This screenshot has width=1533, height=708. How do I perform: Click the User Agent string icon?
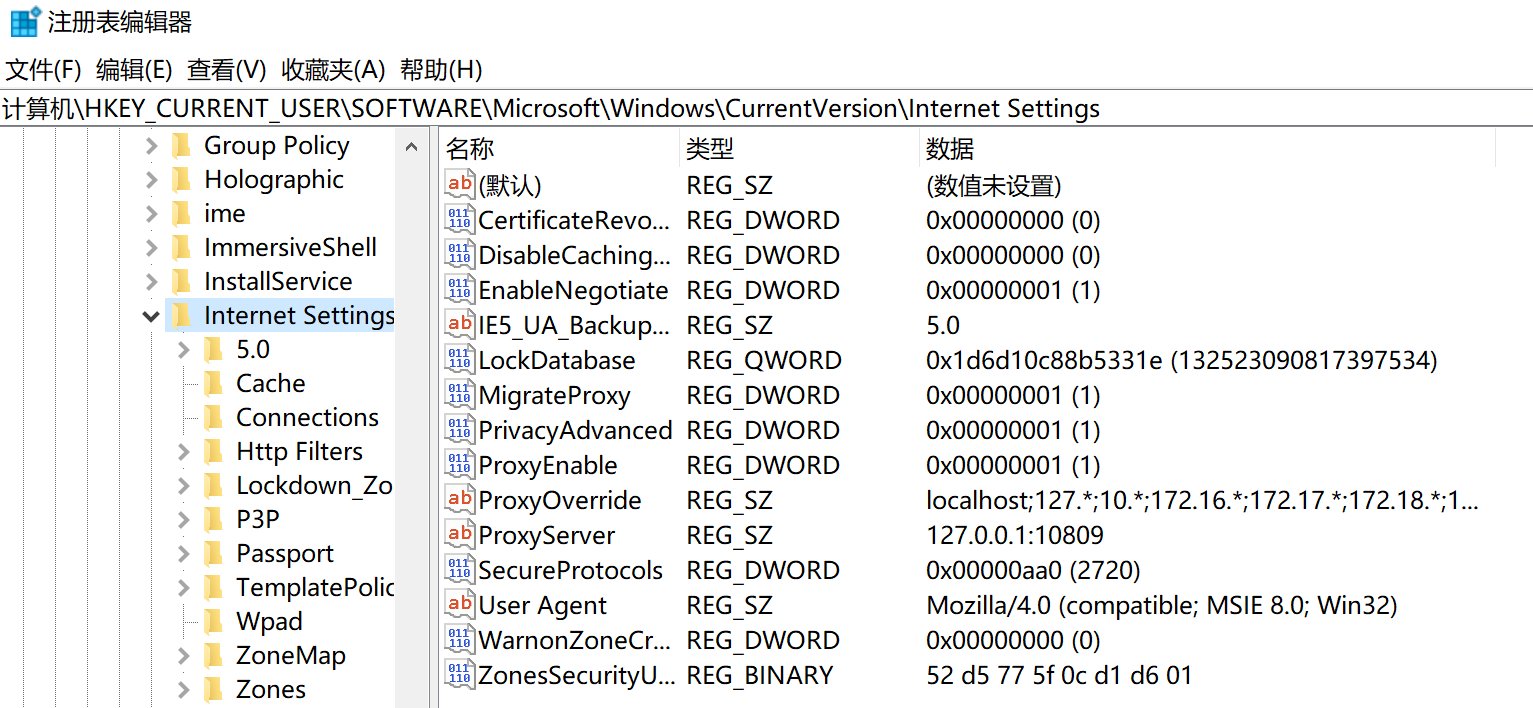click(x=459, y=605)
